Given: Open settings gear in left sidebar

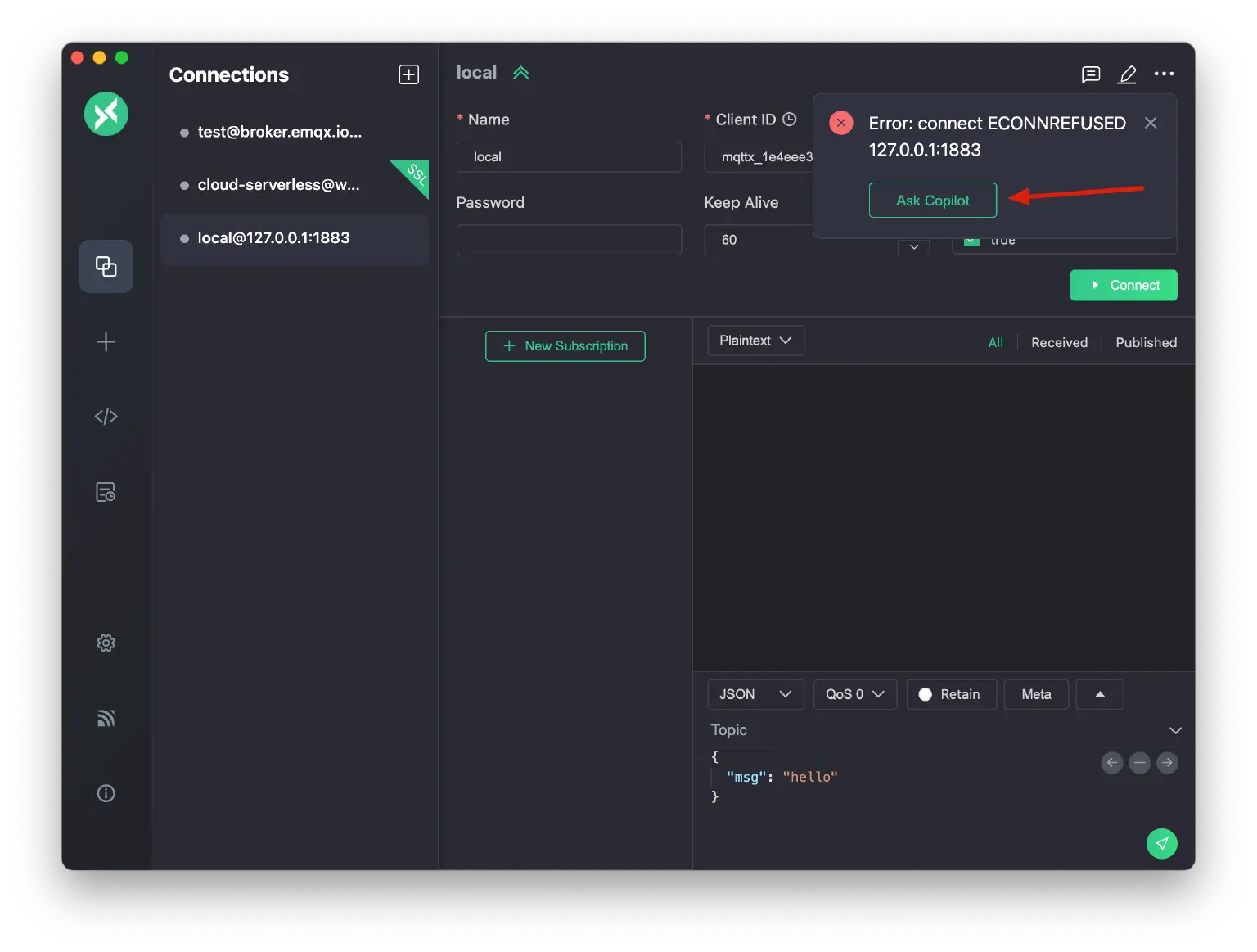Looking at the screenshot, I should [106, 643].
